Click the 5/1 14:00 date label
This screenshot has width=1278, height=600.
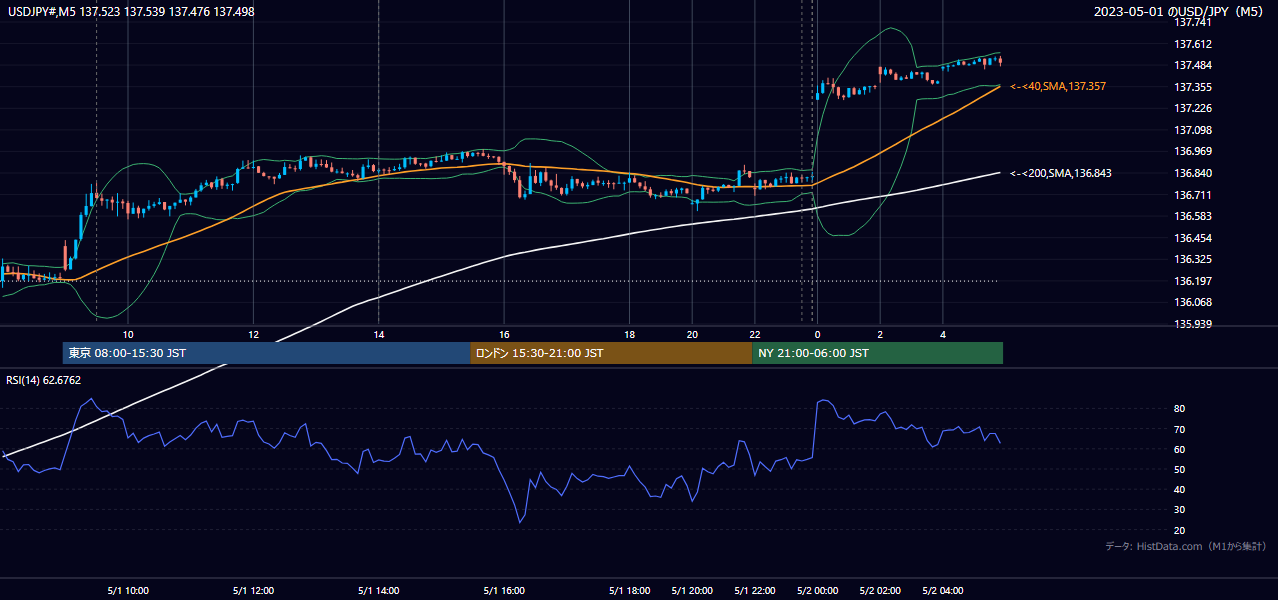click(379, 591)
